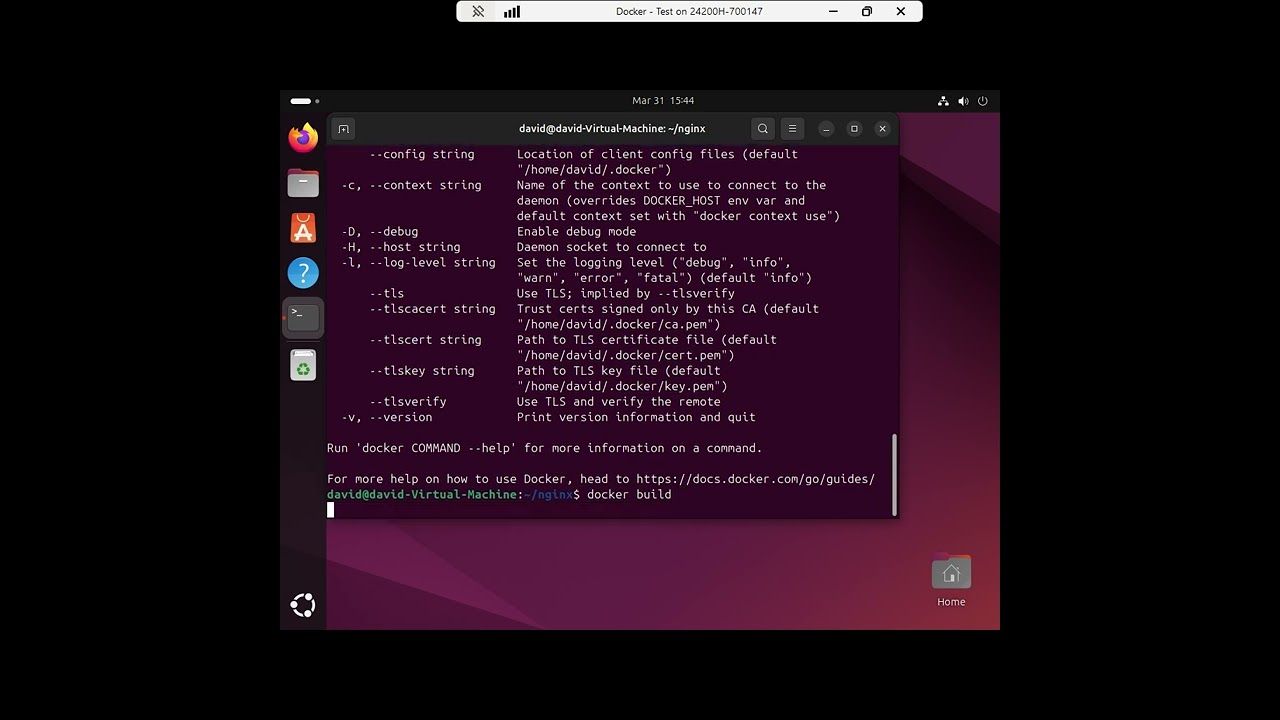Image resolution: width=1280 pixels, height=720 pixels.
Task: Open Firefox from the Ubuntu dock
Action: click(303, 137)
